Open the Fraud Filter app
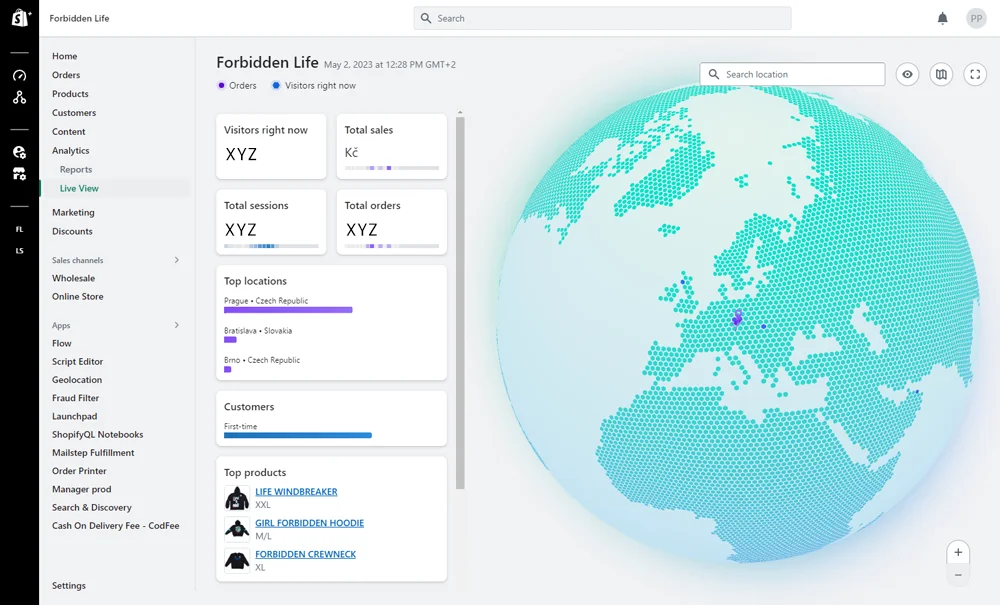 pos(76,398)
